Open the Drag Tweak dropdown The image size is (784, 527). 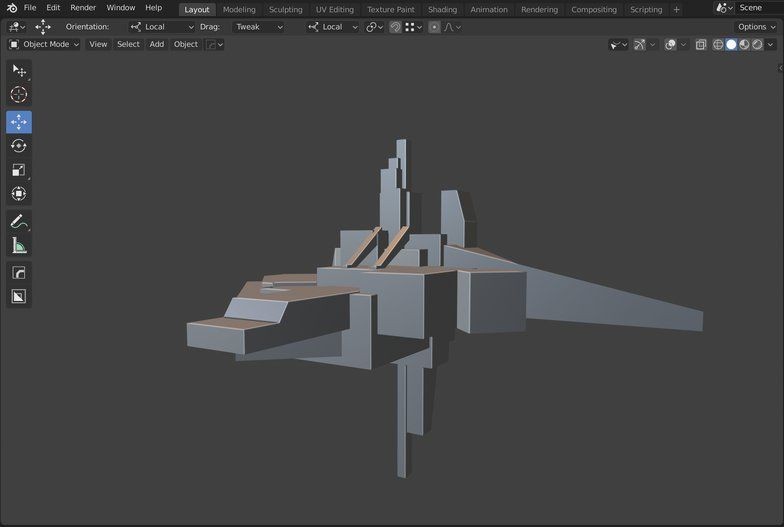click(258, 27)
